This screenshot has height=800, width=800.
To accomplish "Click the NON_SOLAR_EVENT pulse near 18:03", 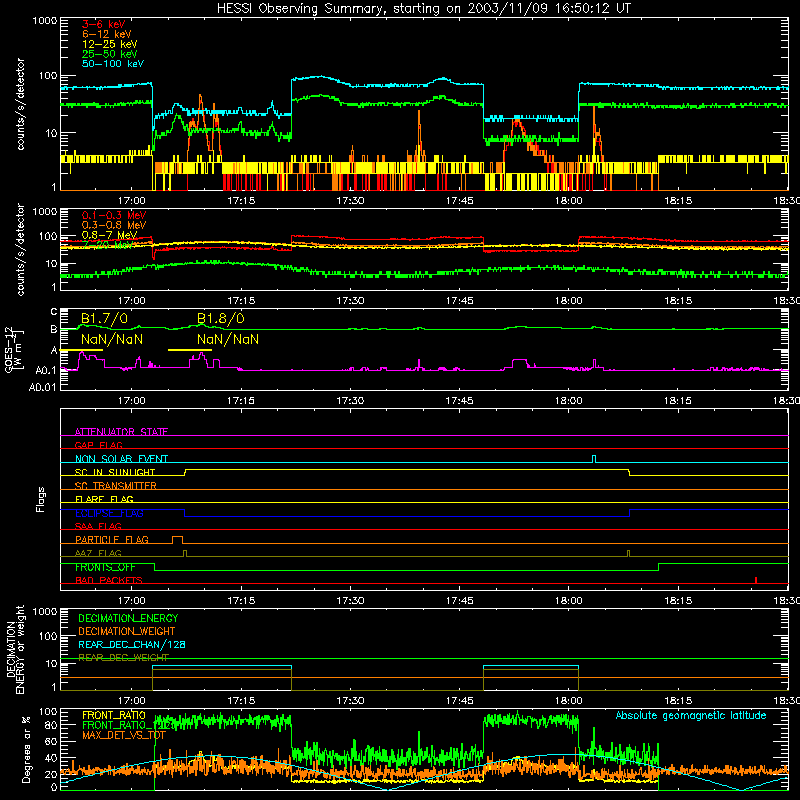I will point(594,459).
